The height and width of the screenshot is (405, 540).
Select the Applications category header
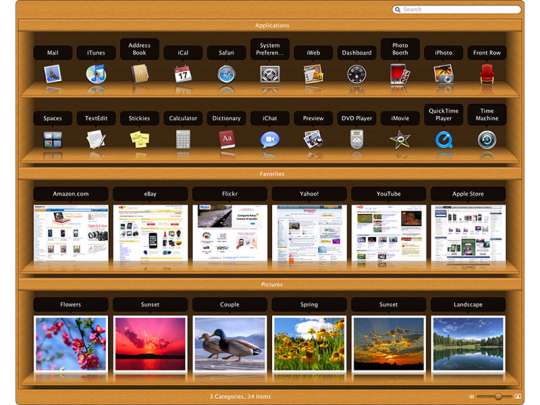(272, 25)
